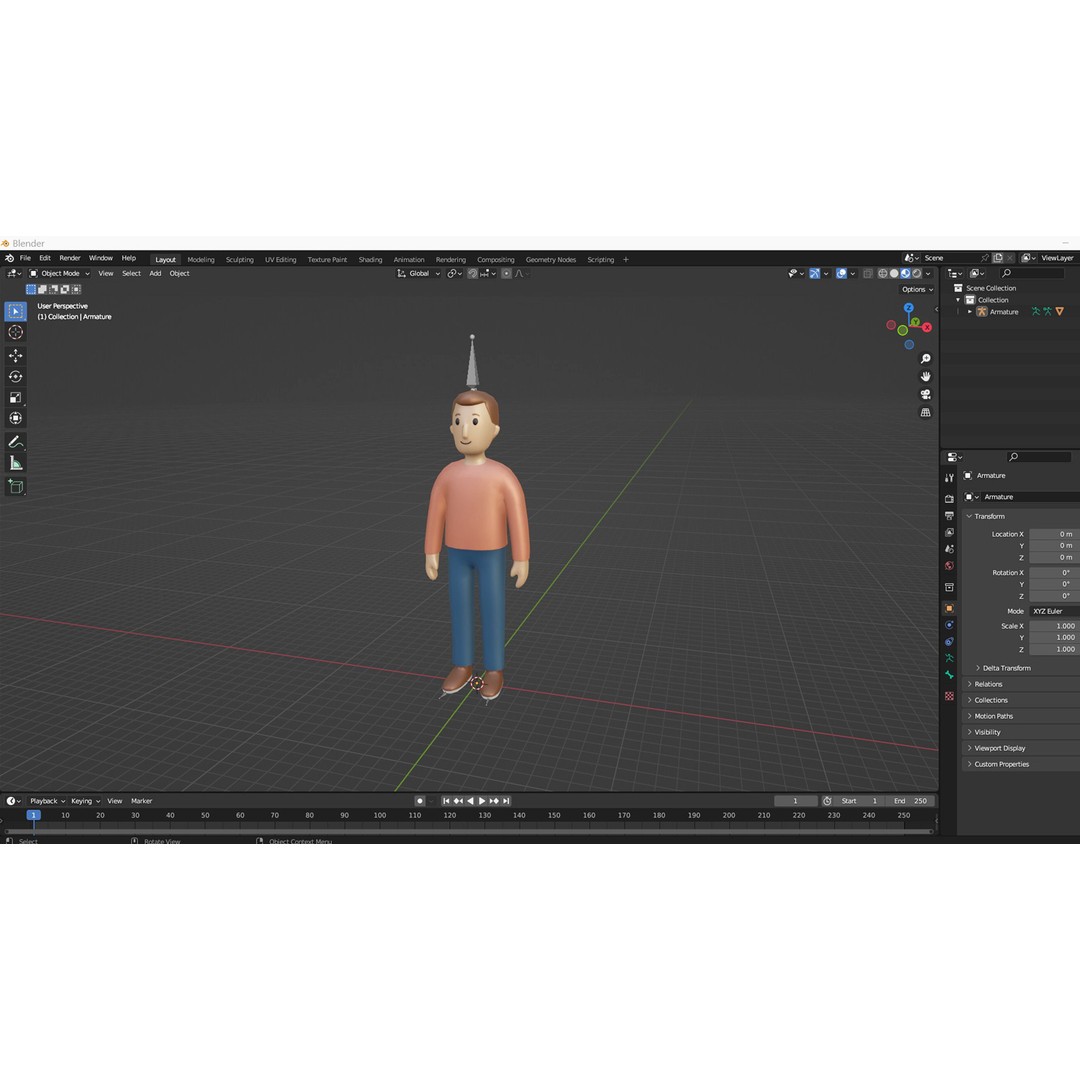Viewport: 1080px width, 1080px height.
Task: Select the Move tool in the viewport toolbar
Action: coord(16,354)
